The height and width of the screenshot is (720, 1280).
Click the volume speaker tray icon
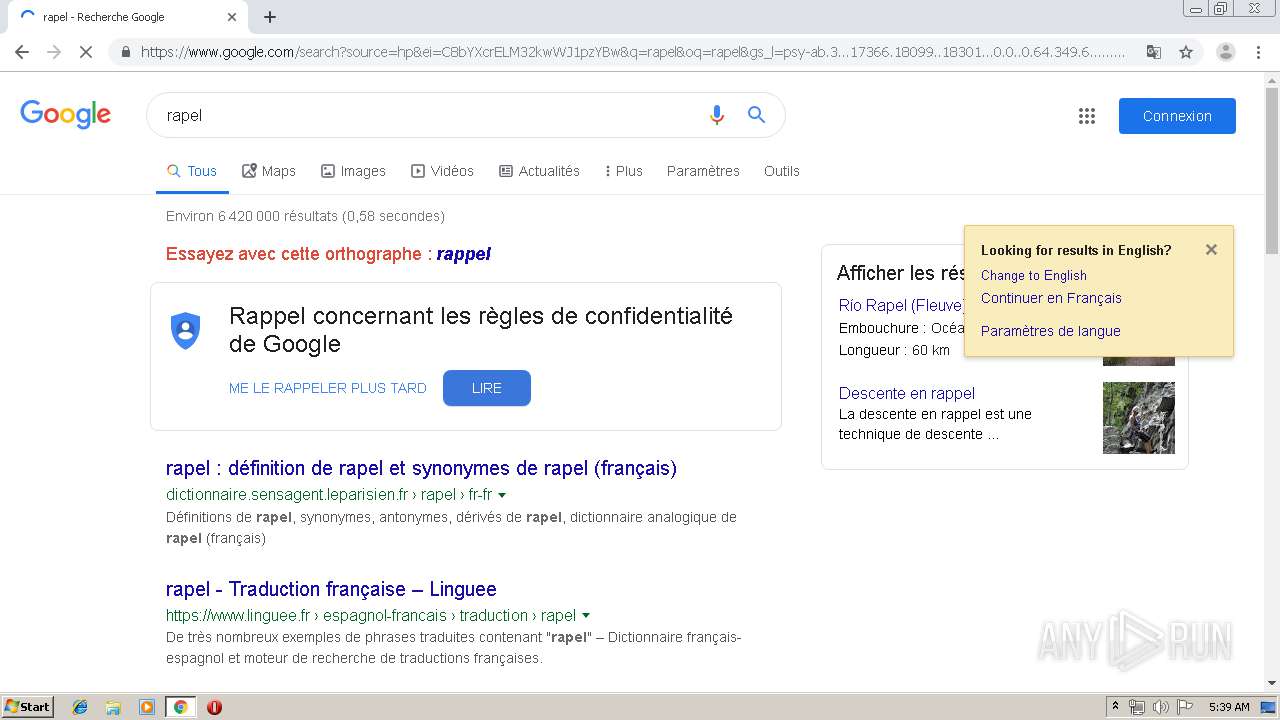point(1161,707)
